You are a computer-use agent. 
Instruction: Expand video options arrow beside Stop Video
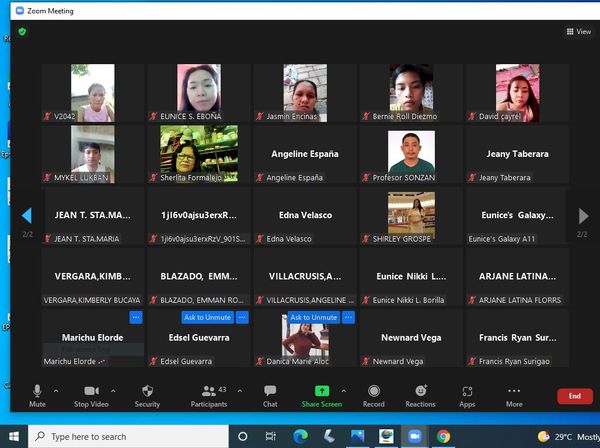point(114,391)
